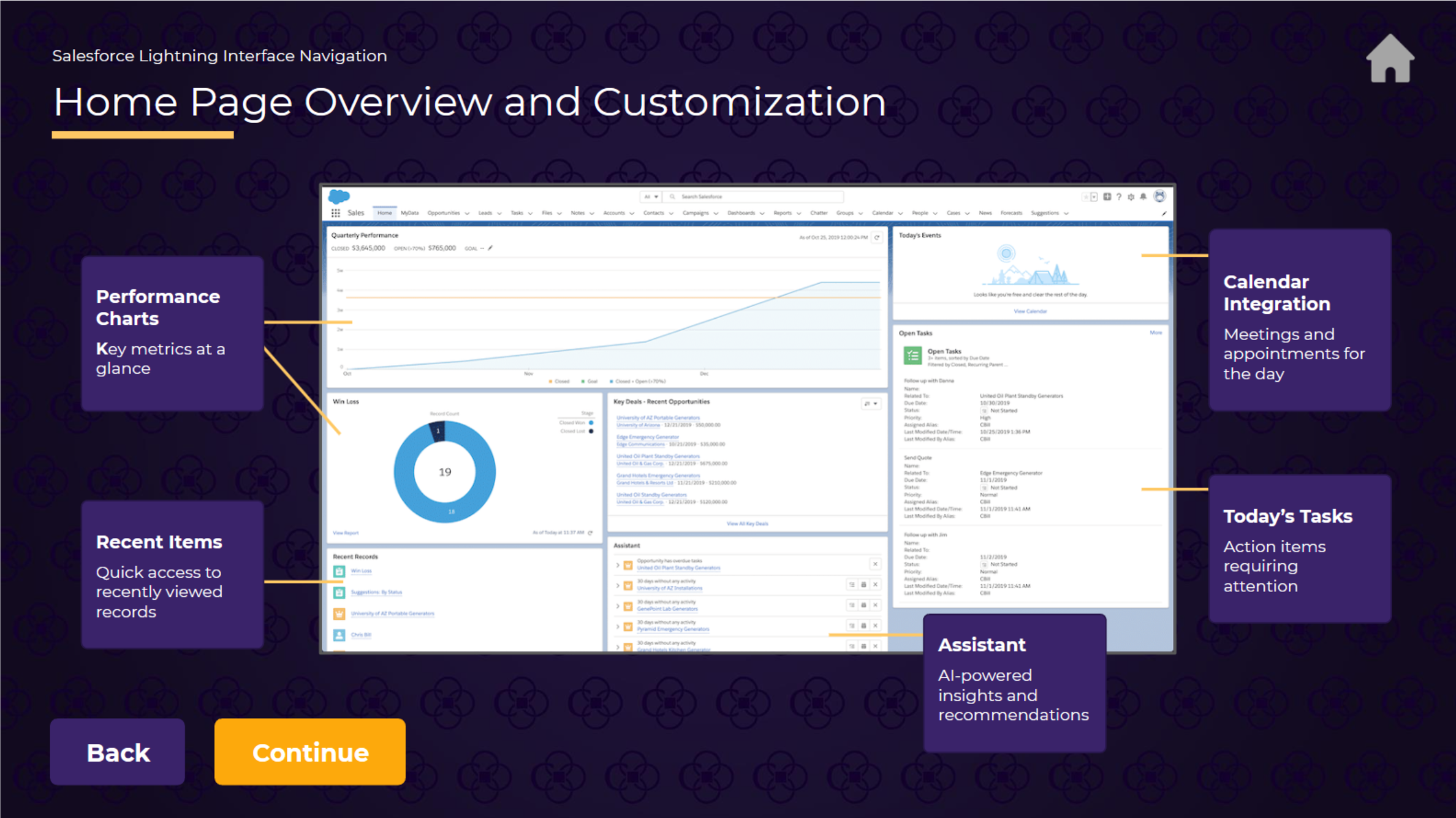Click the University of Arizona account link
1456x818 pixels.
point(638,425)
